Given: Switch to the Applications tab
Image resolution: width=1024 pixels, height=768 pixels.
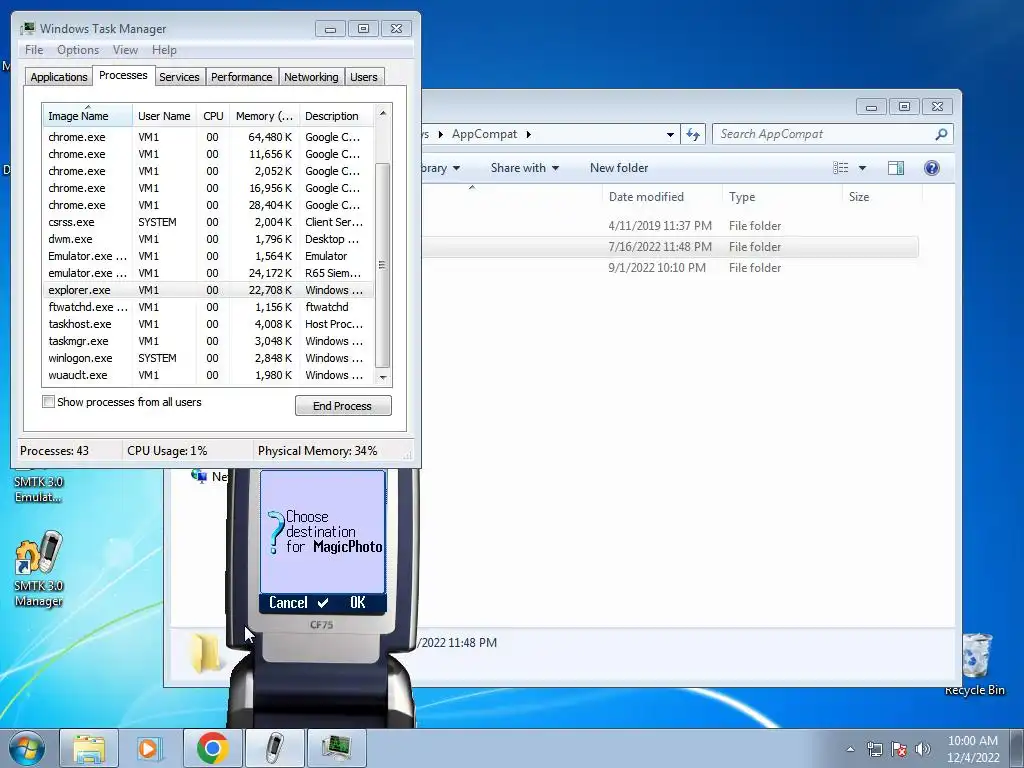Looking at the screenshot, I should (59, 77).
